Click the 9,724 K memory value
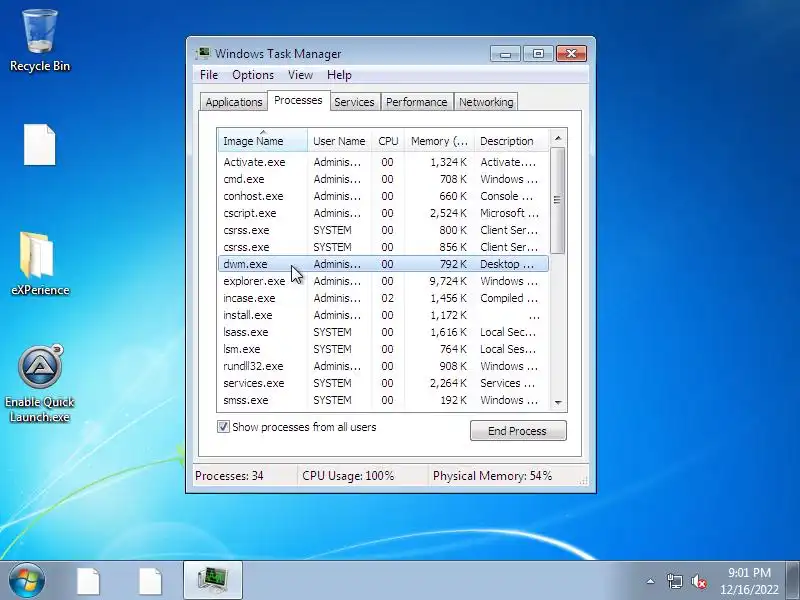 point(448,281)
